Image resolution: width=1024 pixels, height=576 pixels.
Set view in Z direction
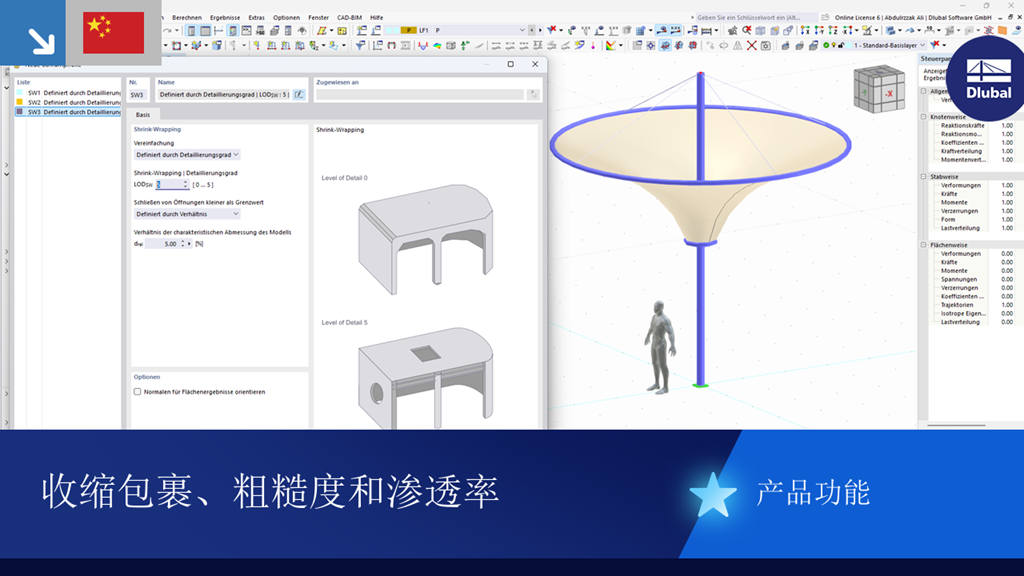[x=833, y=30]
